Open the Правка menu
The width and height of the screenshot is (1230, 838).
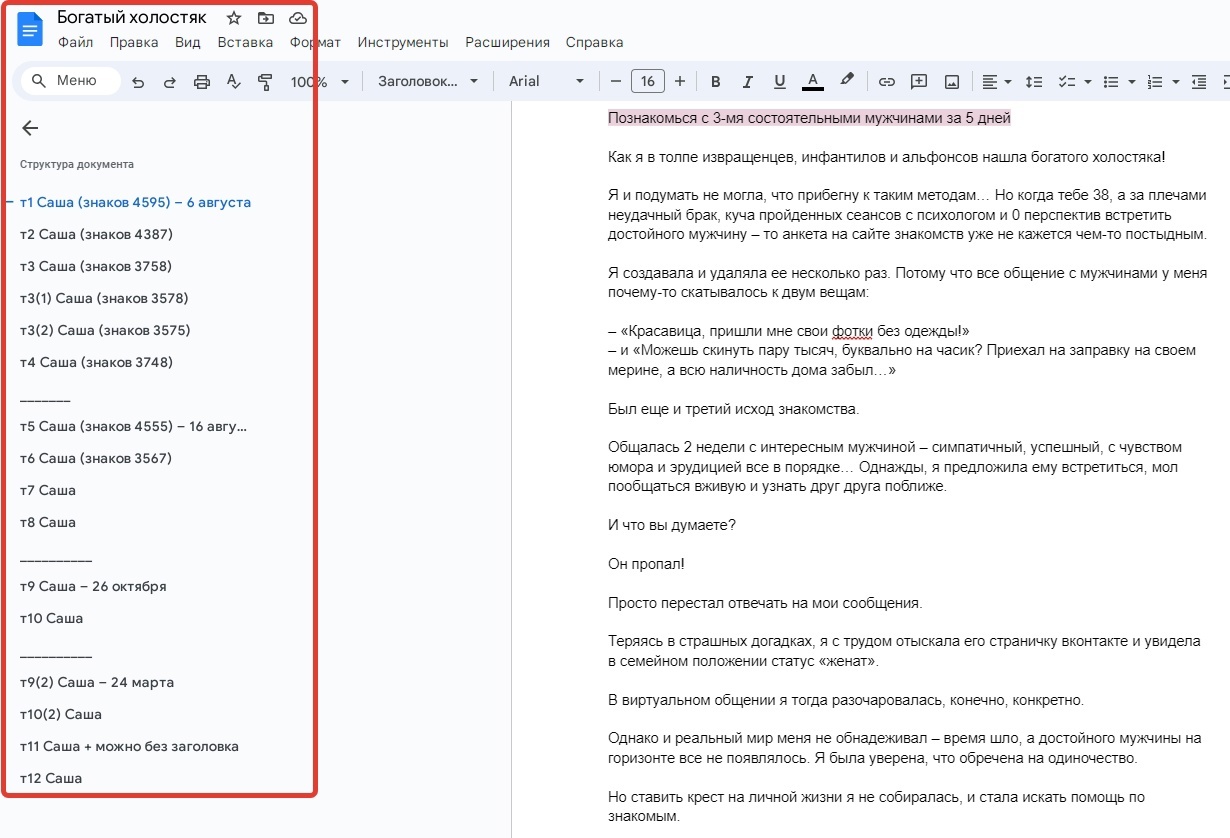134,42
